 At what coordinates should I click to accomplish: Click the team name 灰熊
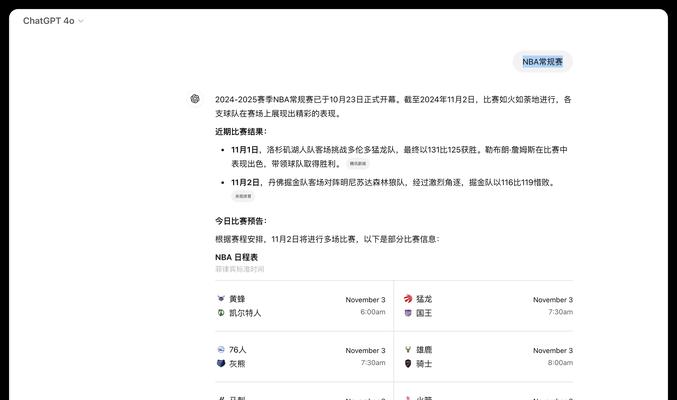point(237,364)
